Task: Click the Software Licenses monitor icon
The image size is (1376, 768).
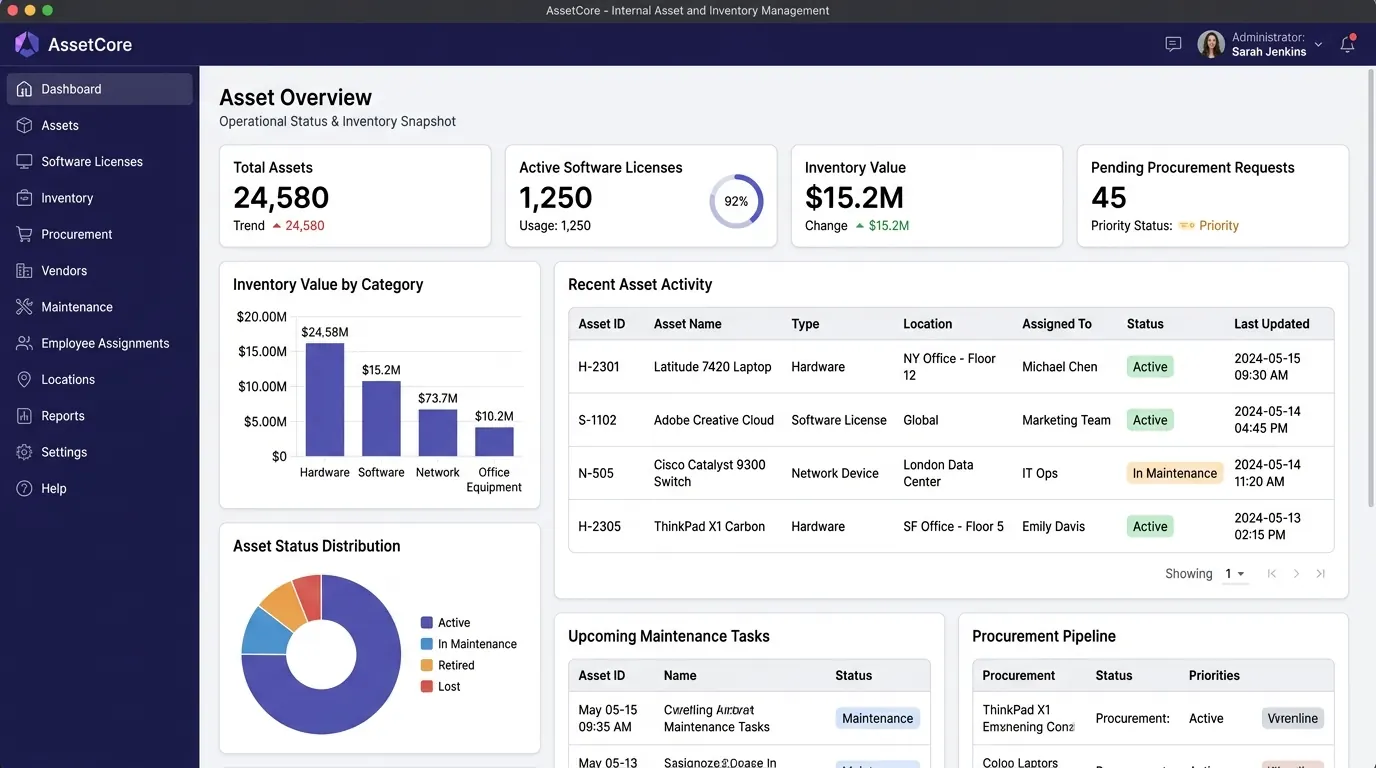Action: click(24, 161)
